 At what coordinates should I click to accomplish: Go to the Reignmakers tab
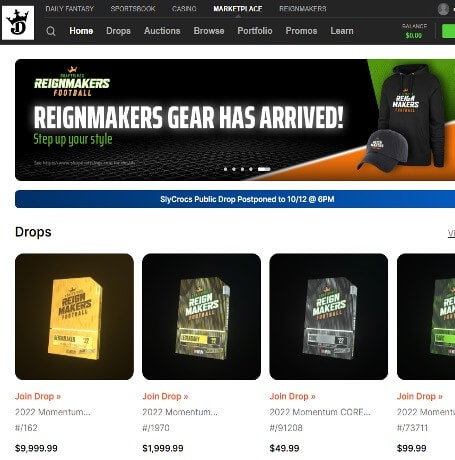[303, 9]
